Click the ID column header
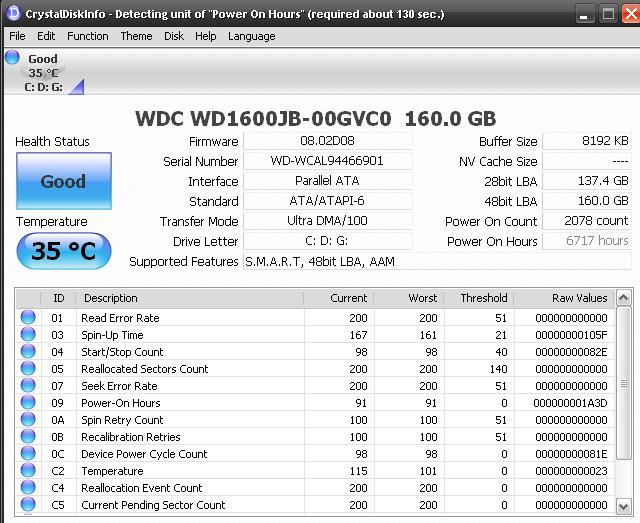This screenshot has height=523, width=640. point(58,298)
